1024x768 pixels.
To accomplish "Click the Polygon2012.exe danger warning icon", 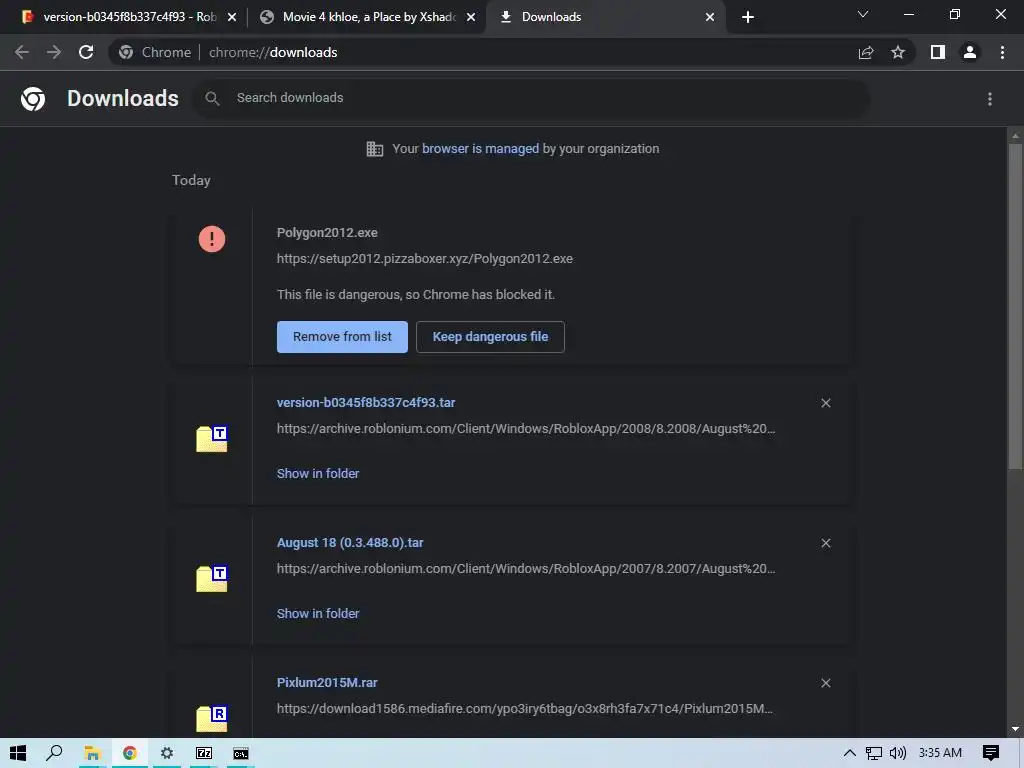I will [212, 239].
